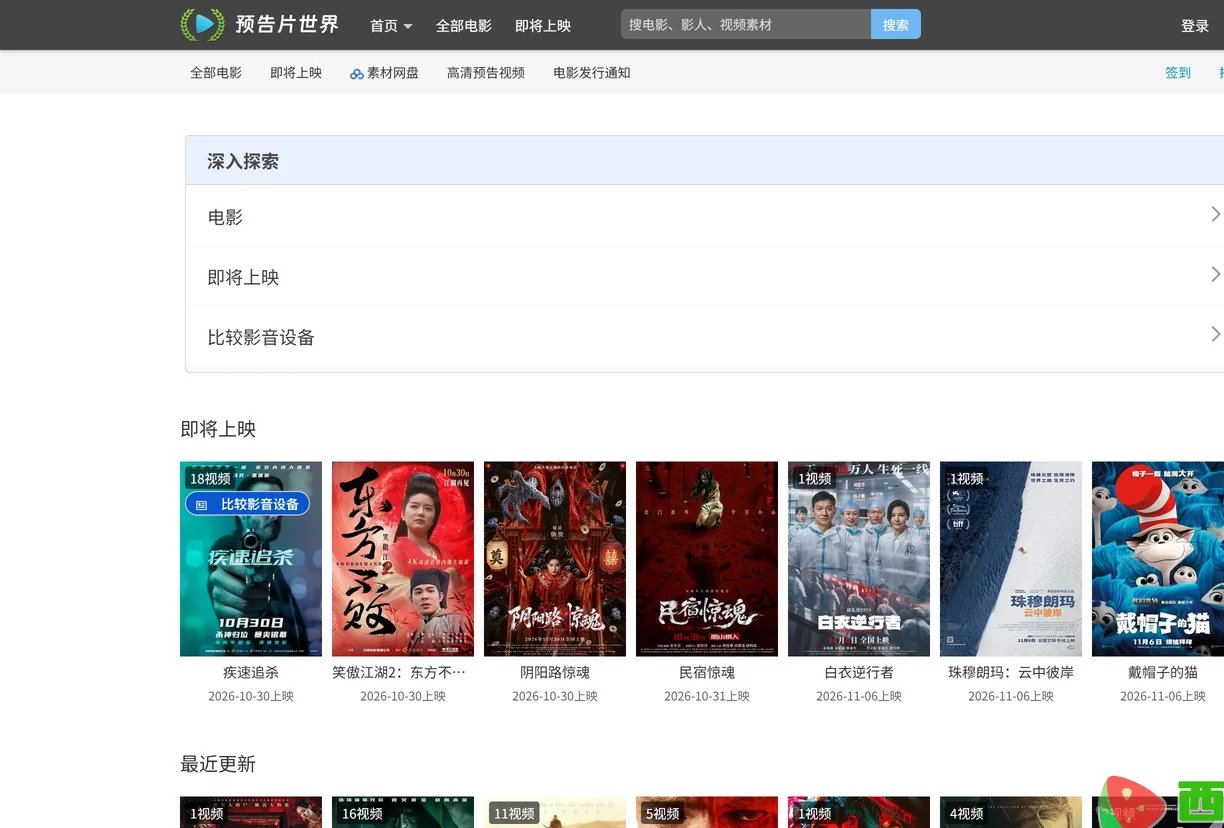Open the 11视频 thumbnail under 最近更新
Screen dimensions: 1224x828
pyautogui.click(x=555, y=812)
